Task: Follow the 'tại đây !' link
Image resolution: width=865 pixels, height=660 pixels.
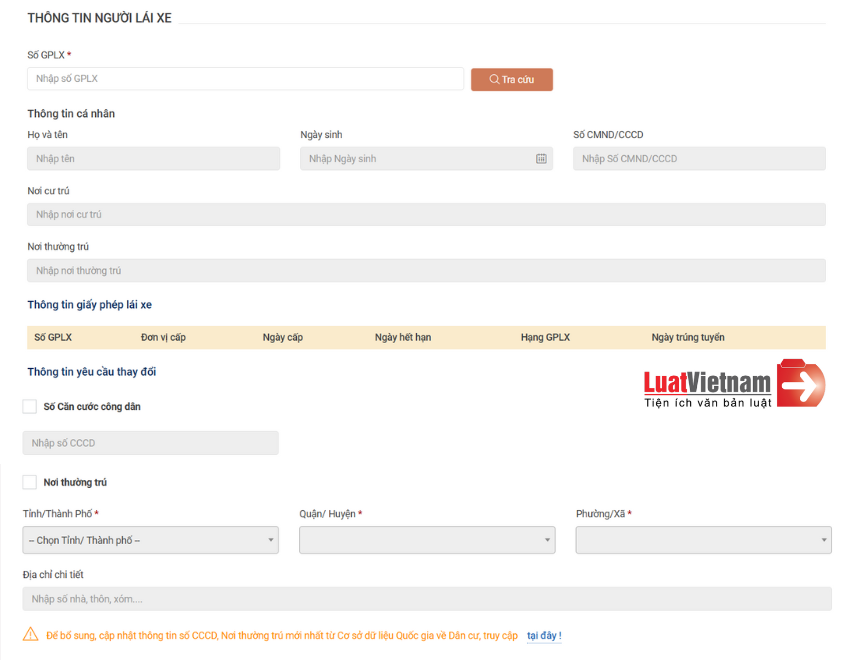Action: click(544, 635)
